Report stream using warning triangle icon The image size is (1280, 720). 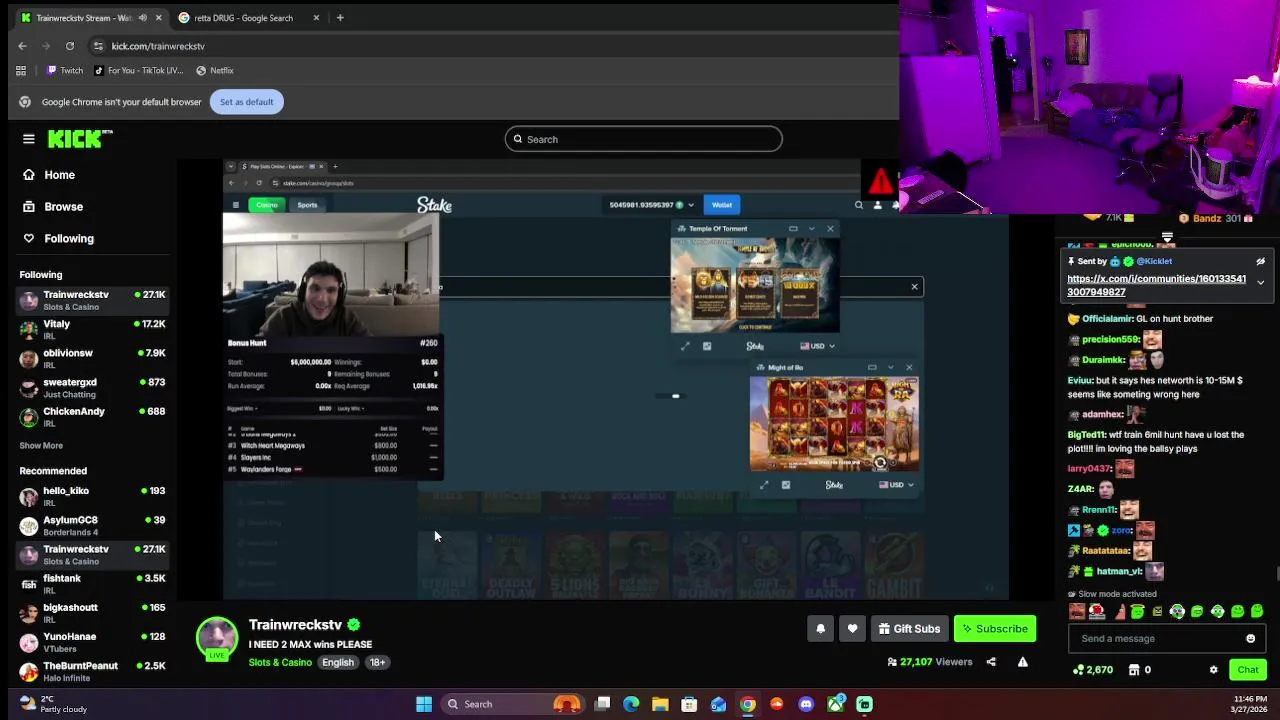point(1022,662)
